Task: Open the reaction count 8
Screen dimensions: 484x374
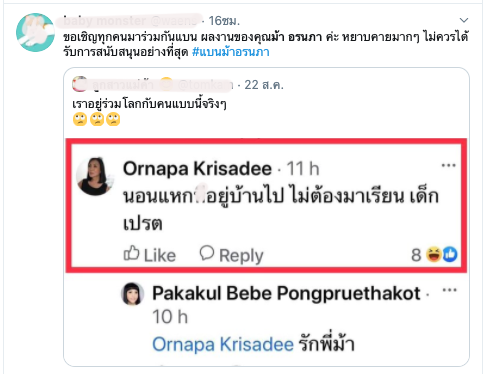Action: click(416, 255)
